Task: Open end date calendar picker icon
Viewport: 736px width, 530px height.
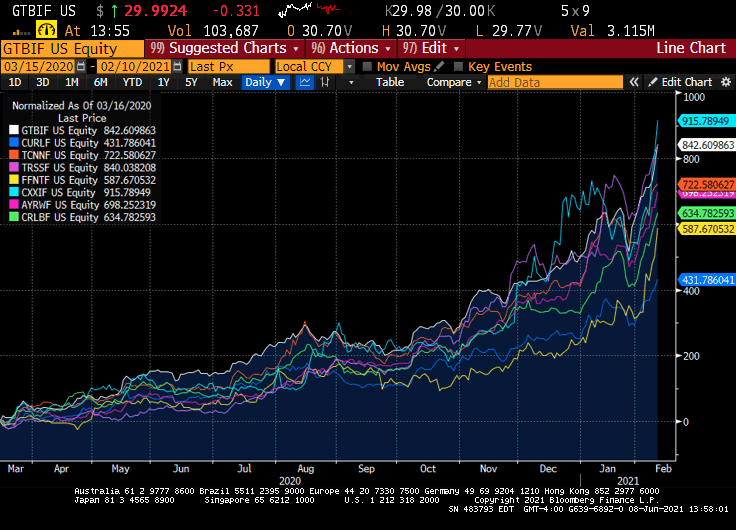Action: coord(177,66)
